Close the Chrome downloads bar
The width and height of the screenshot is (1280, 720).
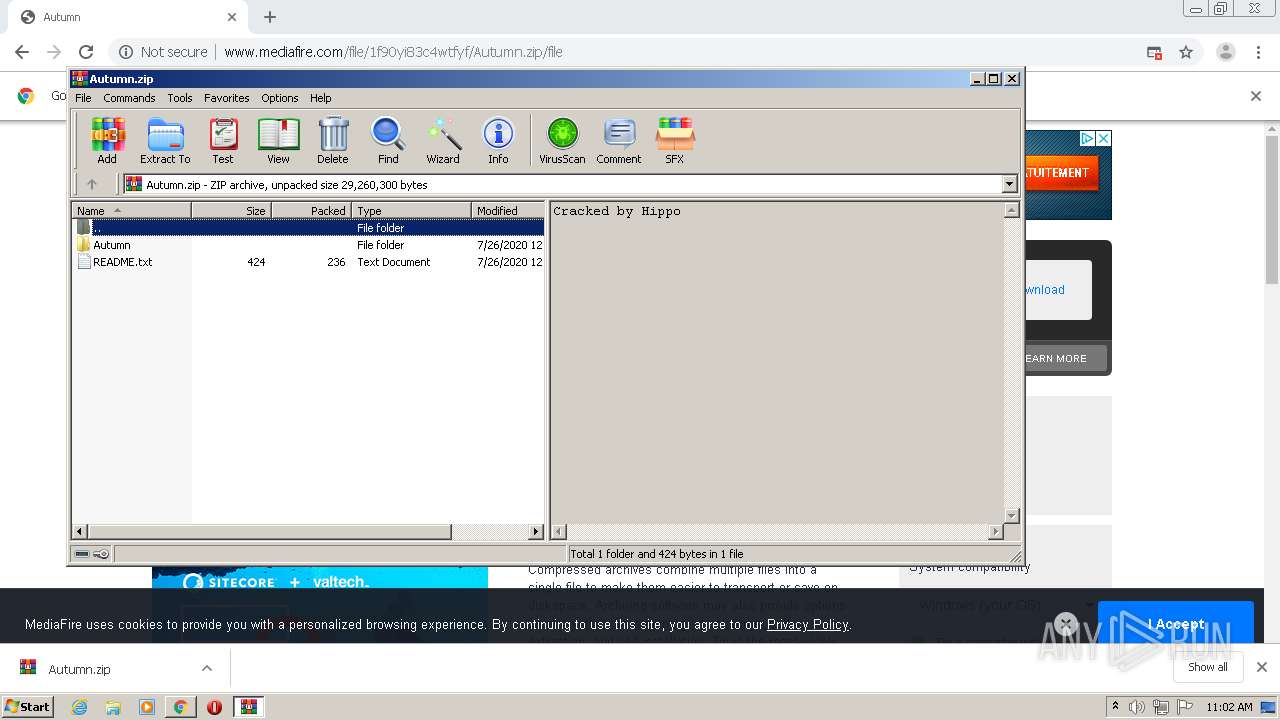click(1261, 667)
